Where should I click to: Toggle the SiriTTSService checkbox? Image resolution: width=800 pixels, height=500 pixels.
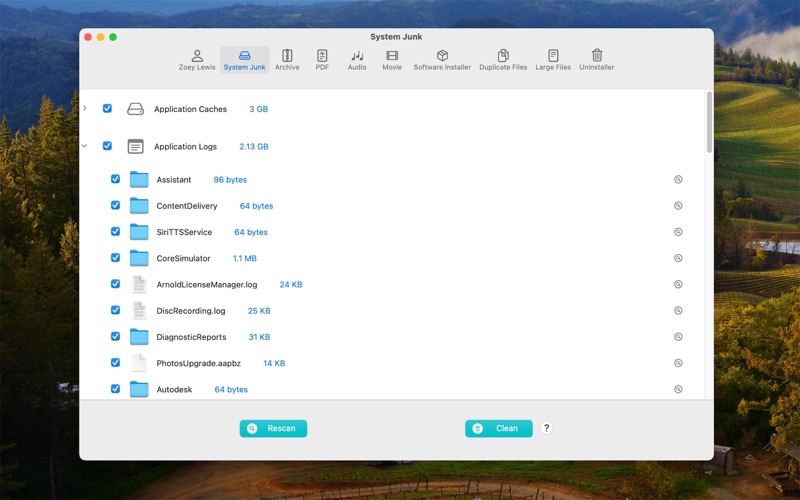[115, 231]
